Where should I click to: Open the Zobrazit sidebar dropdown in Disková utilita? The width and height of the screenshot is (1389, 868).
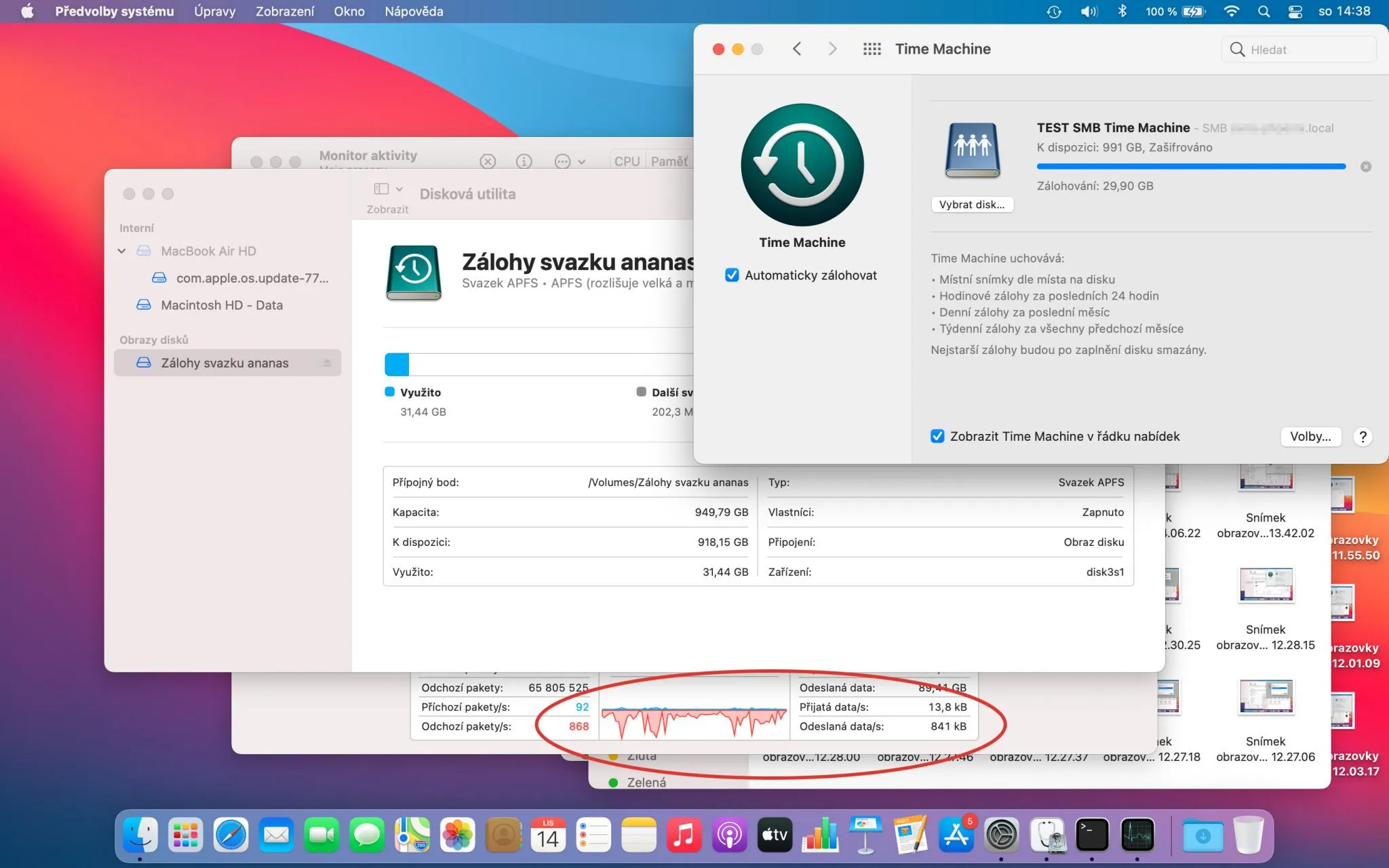tap(389, 189)
